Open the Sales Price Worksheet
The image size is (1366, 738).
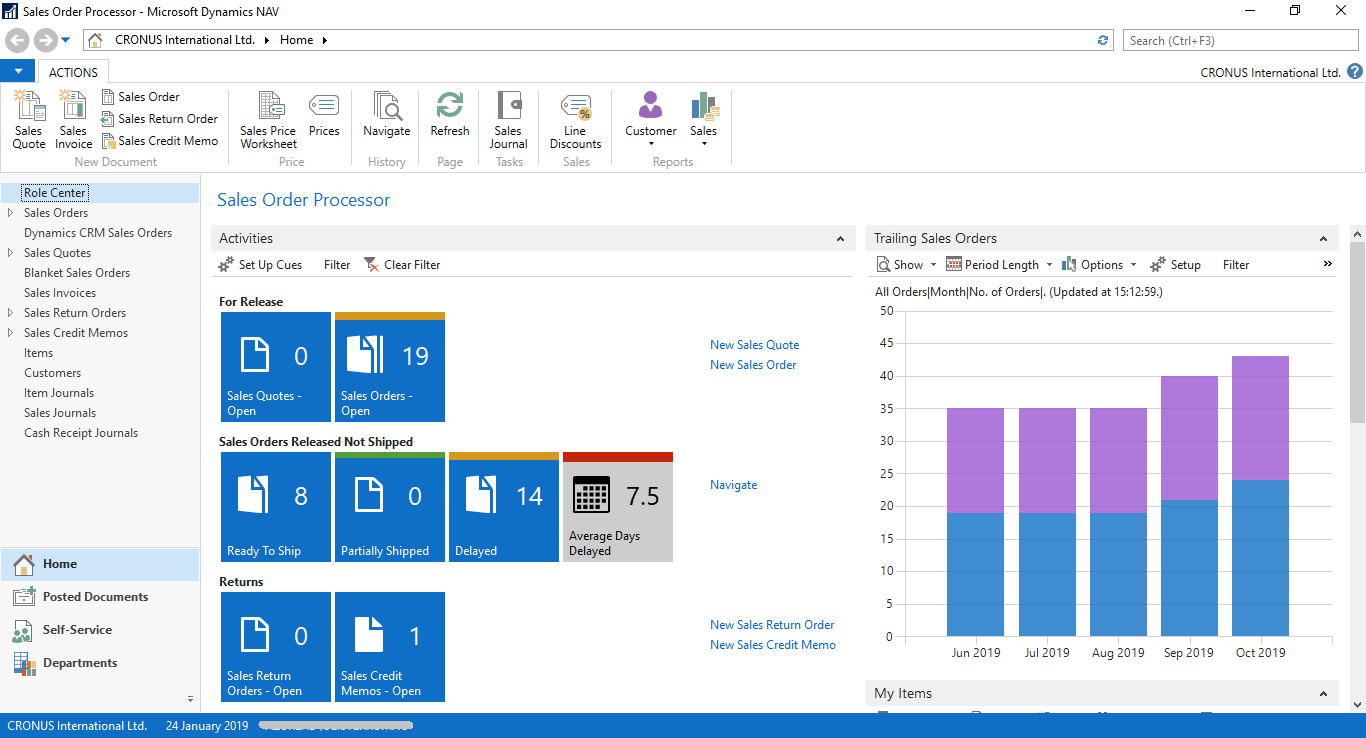(x=268, y=120)
